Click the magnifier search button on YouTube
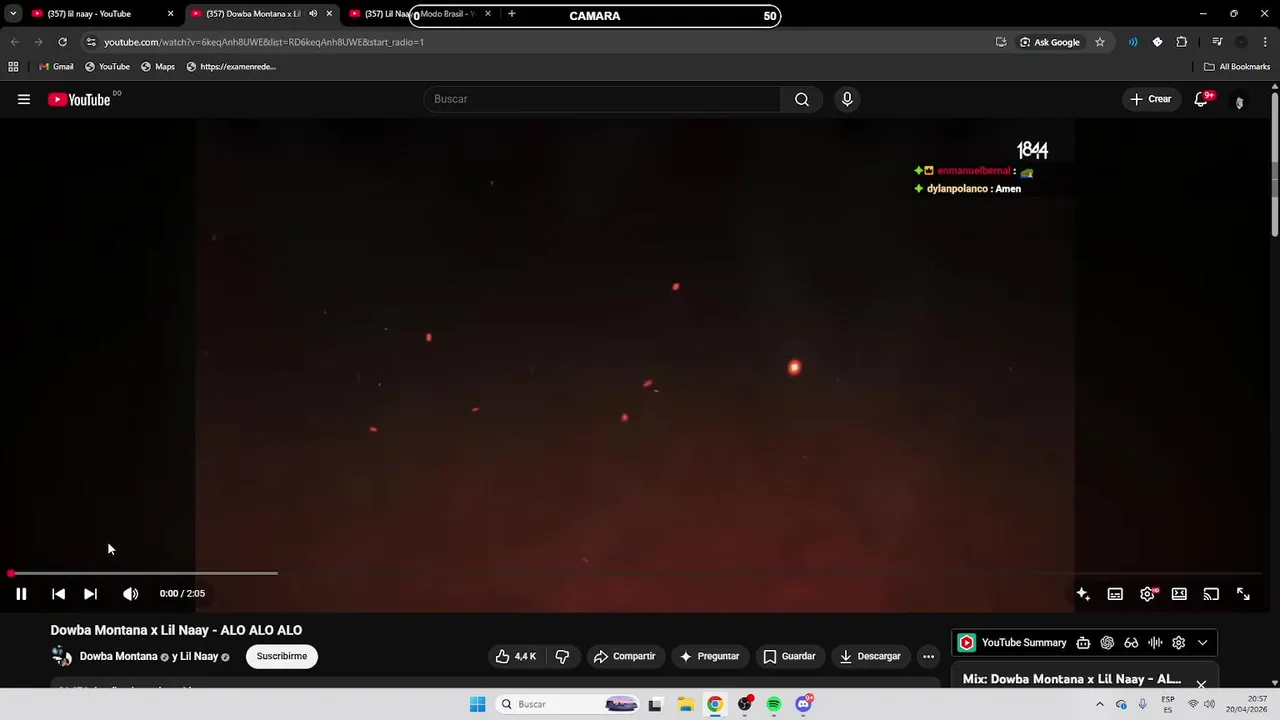 [x=802, y=99]
